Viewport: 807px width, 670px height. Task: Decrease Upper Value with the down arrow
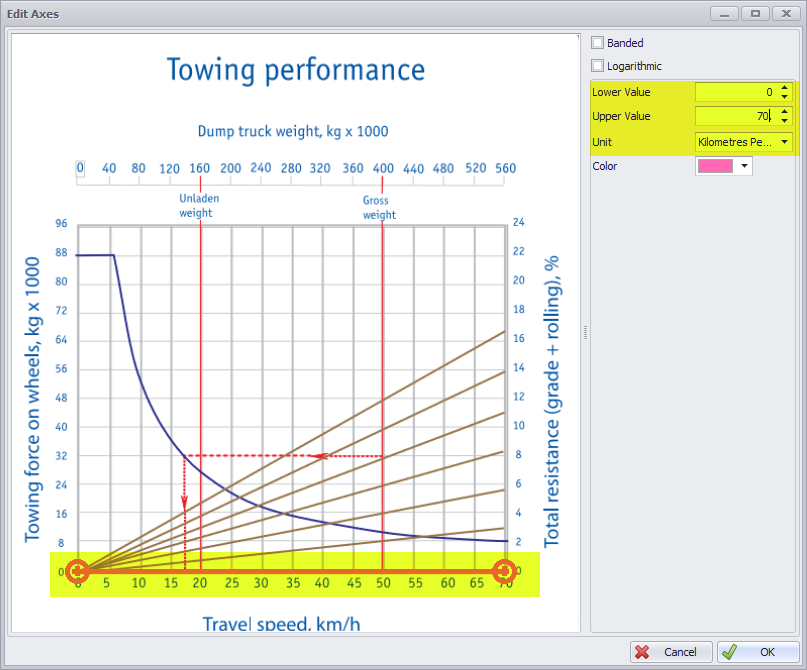784,120
